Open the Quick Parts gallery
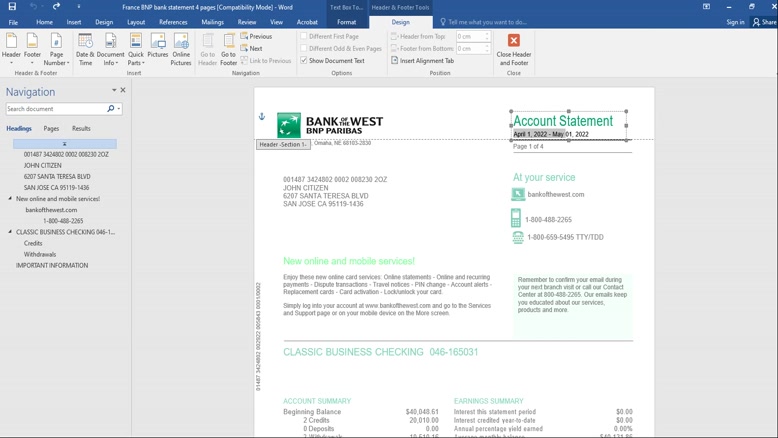Screen dimensions: 778x438 (x=136, y=48)
